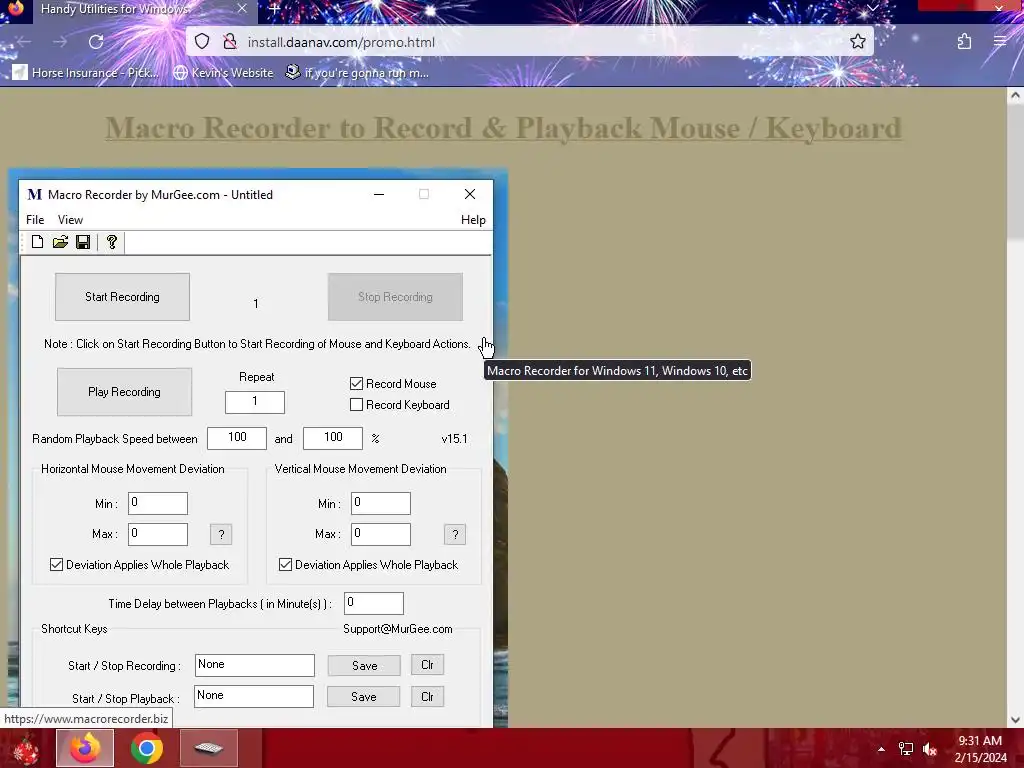Open the View menu in Macro Recorder

click(x=71, y=220)
